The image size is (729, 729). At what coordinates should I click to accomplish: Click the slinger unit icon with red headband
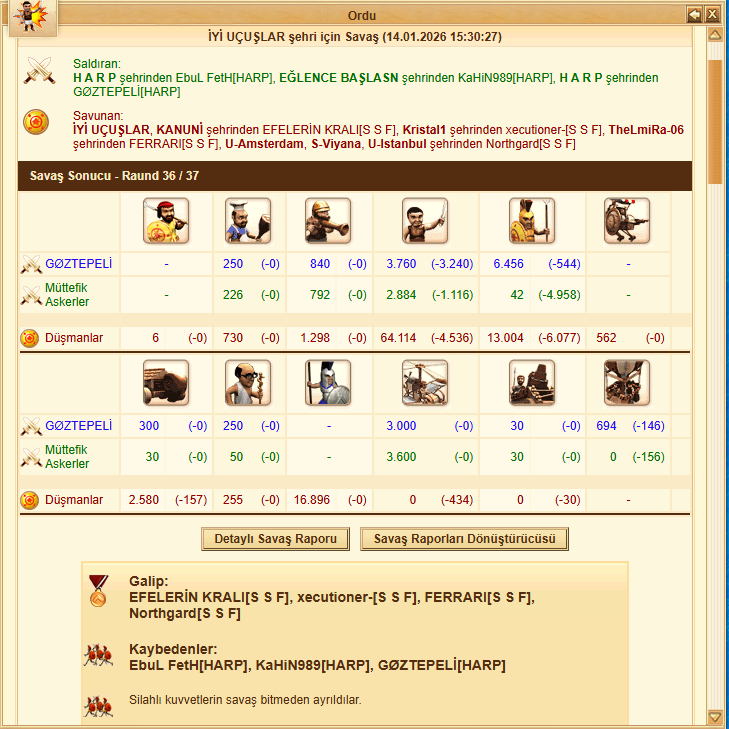tap(166, 221)
